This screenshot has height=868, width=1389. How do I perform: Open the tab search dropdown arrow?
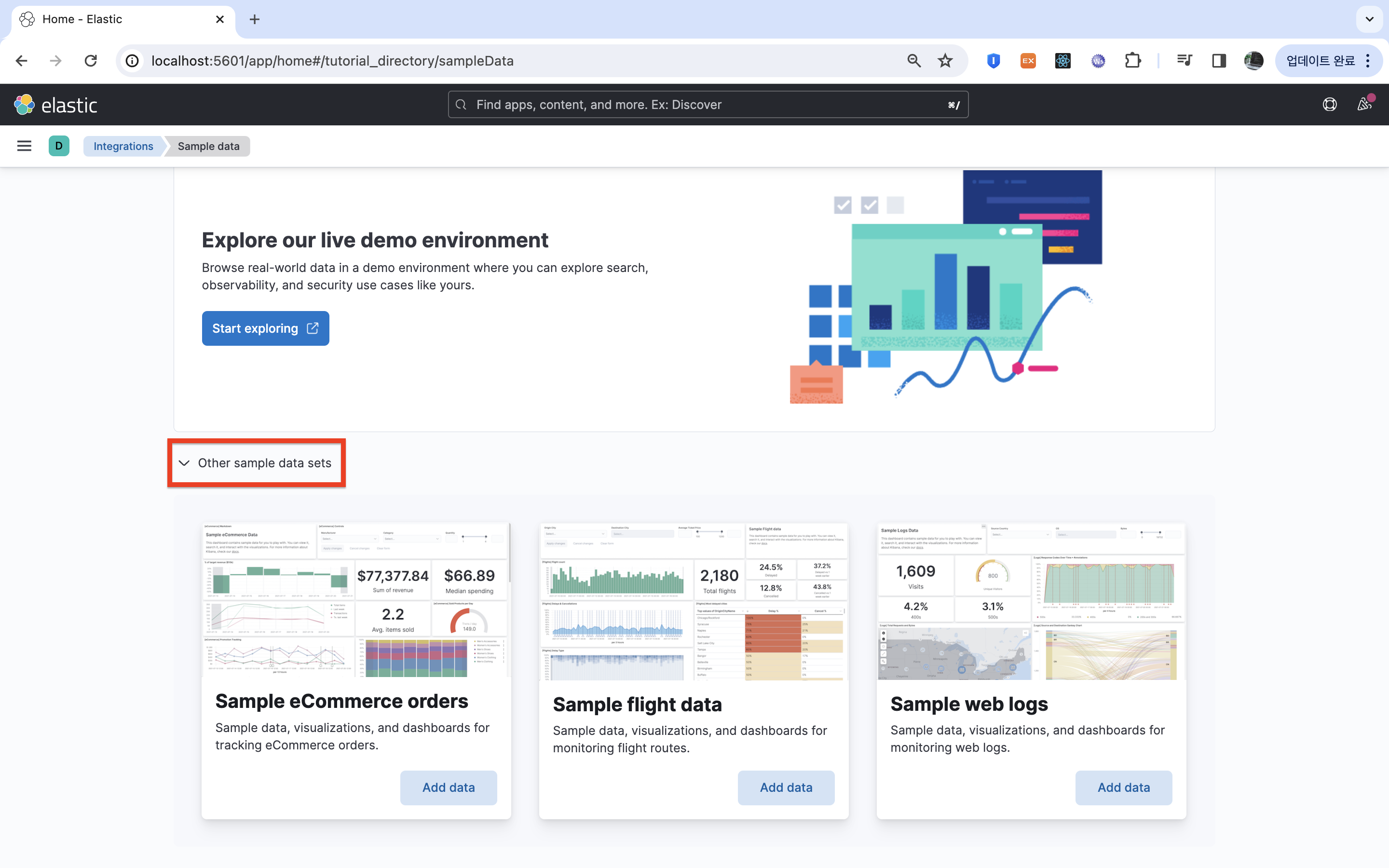[x=1370, y=19]
